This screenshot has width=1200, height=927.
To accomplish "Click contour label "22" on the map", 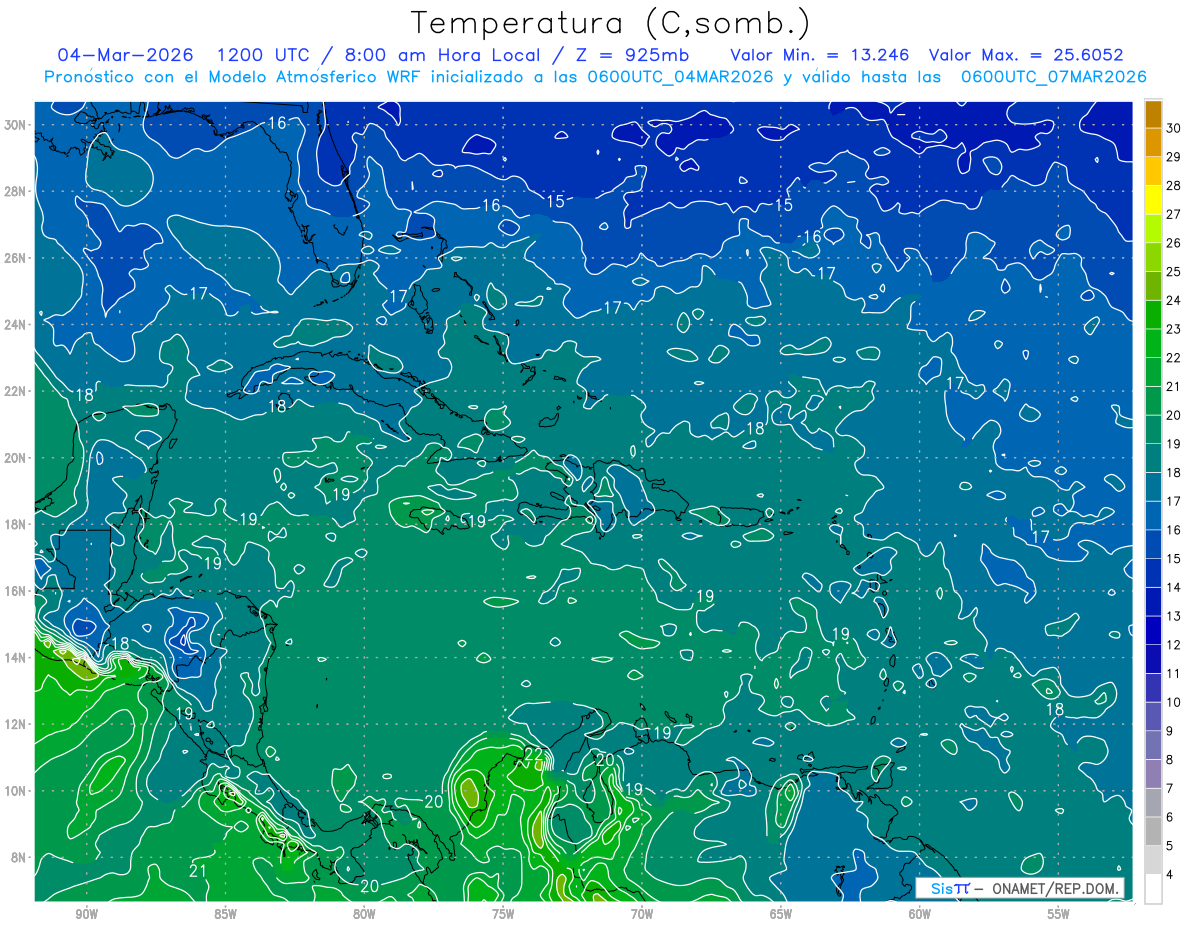I will point(533,754).
